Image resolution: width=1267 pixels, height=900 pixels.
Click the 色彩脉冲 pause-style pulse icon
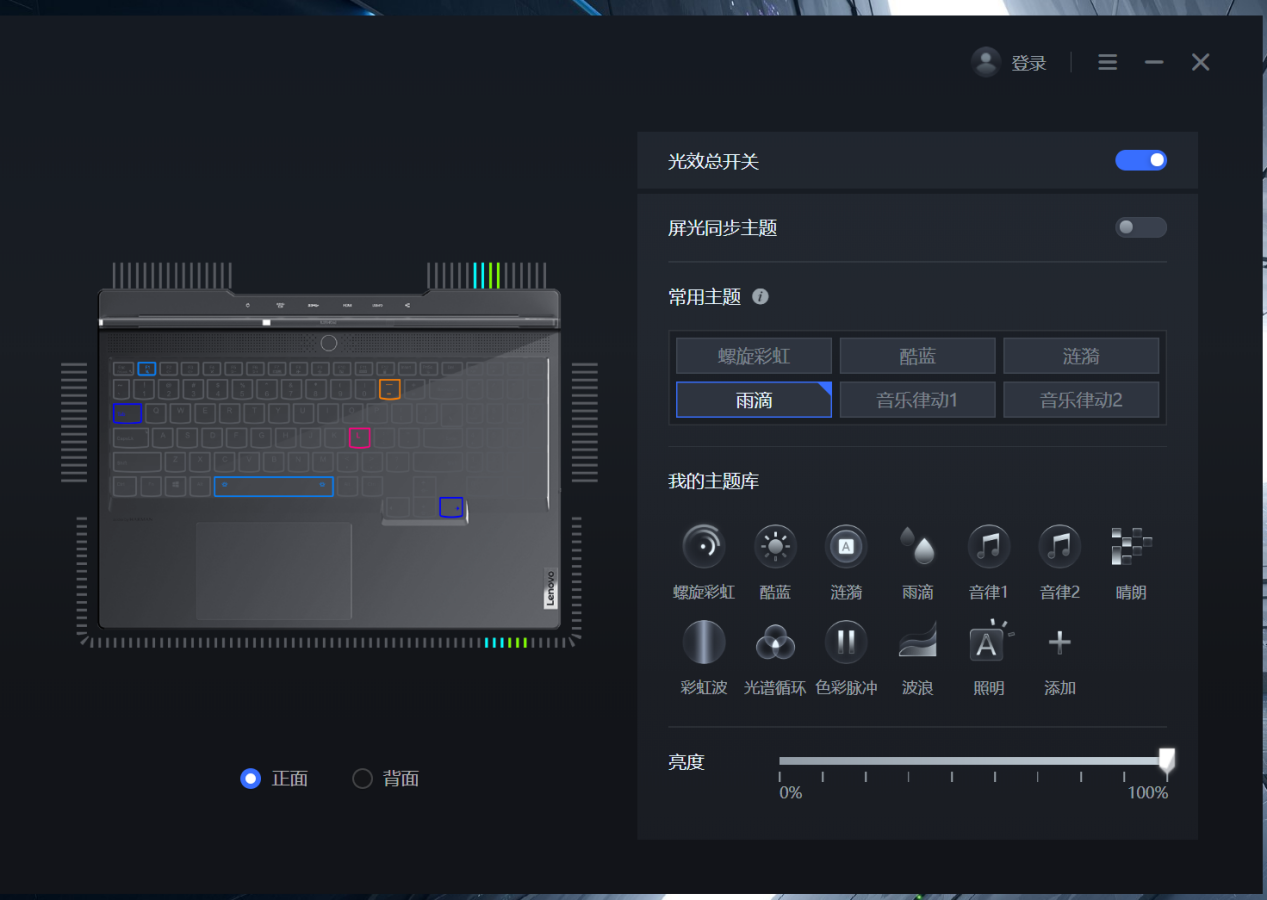pyautogui.click(x=846, y=642)
